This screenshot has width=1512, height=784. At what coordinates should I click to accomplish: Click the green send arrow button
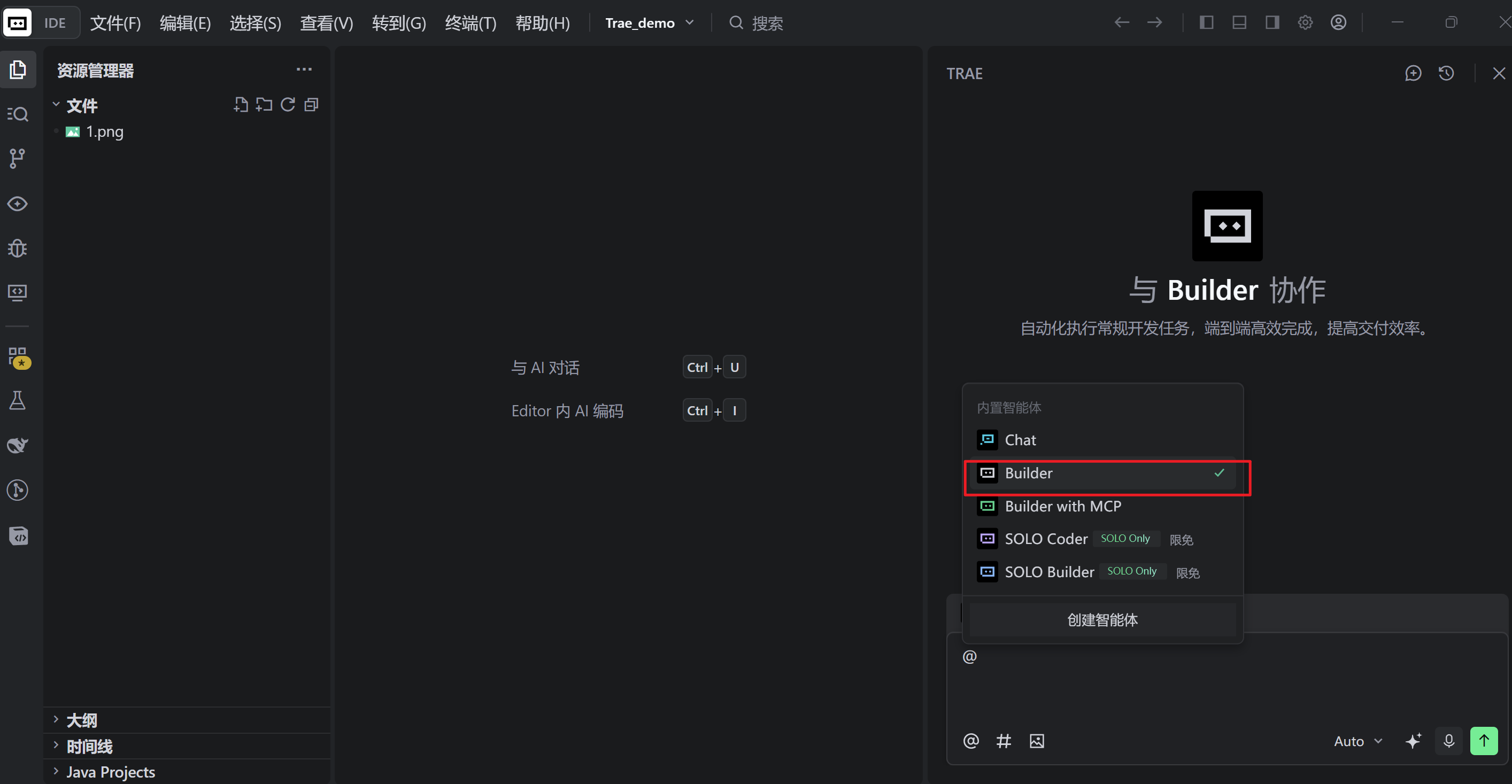pos(1483,741)
